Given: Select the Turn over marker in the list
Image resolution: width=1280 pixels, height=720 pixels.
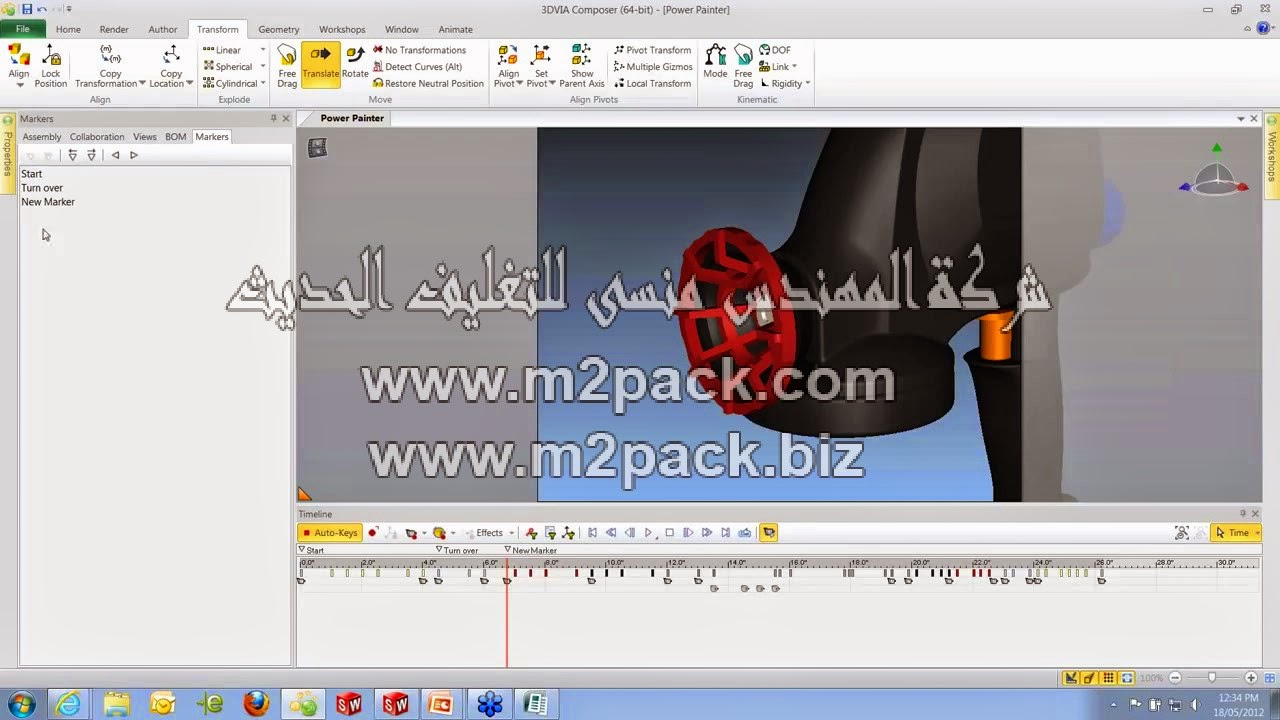Looking at the screenshot, I should (42, 188).
